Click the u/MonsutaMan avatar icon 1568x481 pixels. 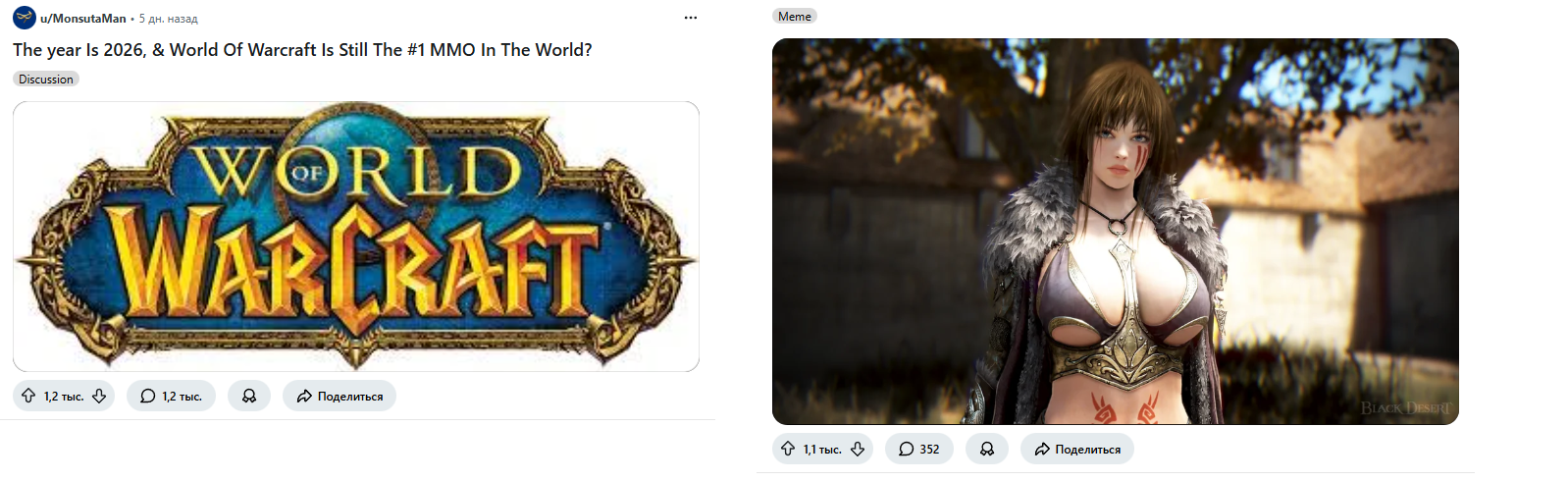(x=25, y=18)
